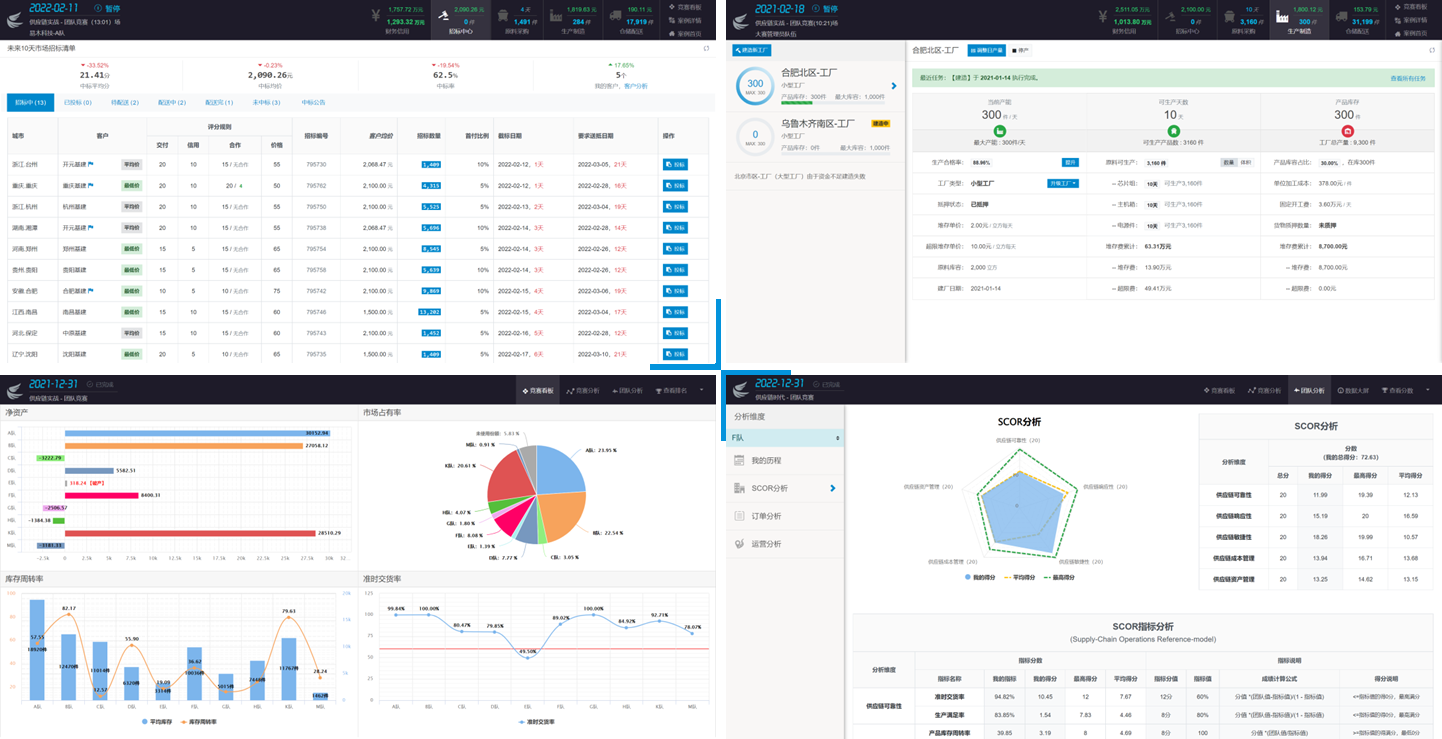Open the F队 team selector dropdown
This screenshot has height=739, width=1442.
pyautogui.click(x=785, y=438)
